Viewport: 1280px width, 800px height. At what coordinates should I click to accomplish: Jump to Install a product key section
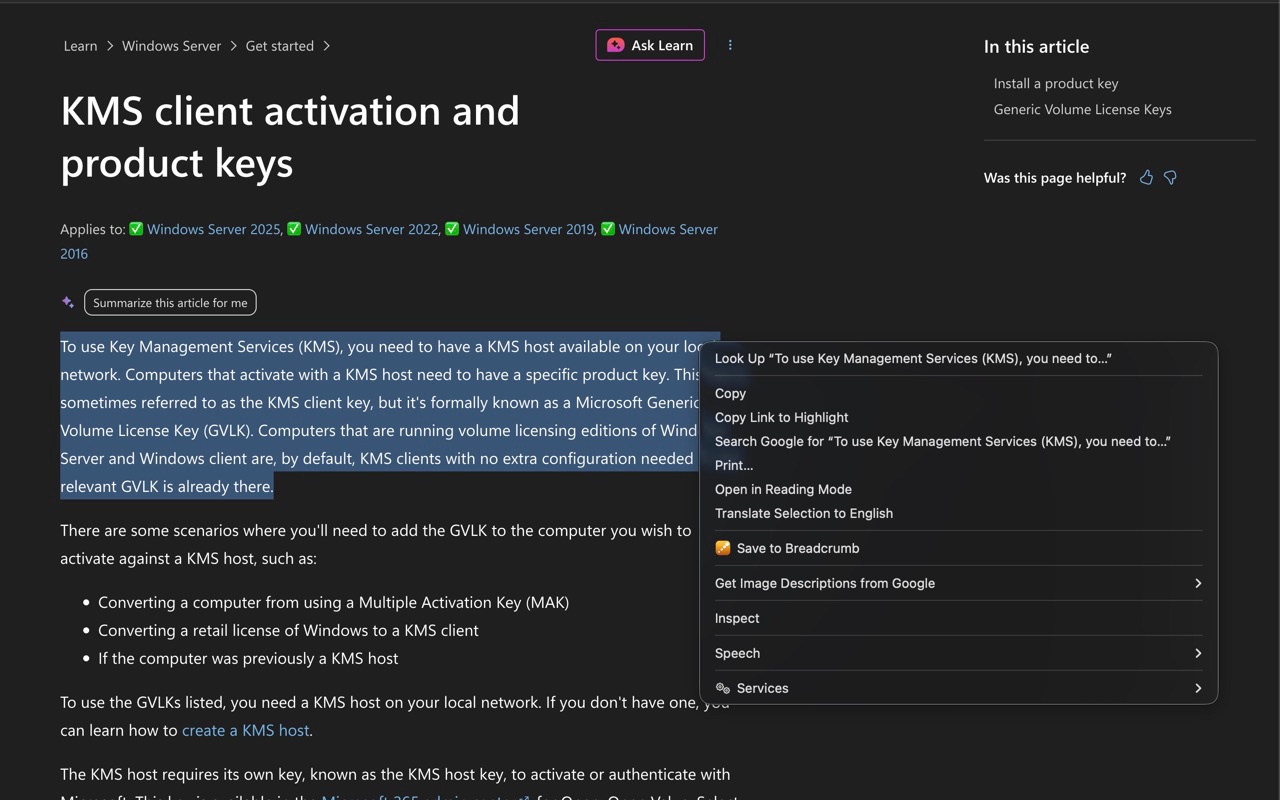1056,83
